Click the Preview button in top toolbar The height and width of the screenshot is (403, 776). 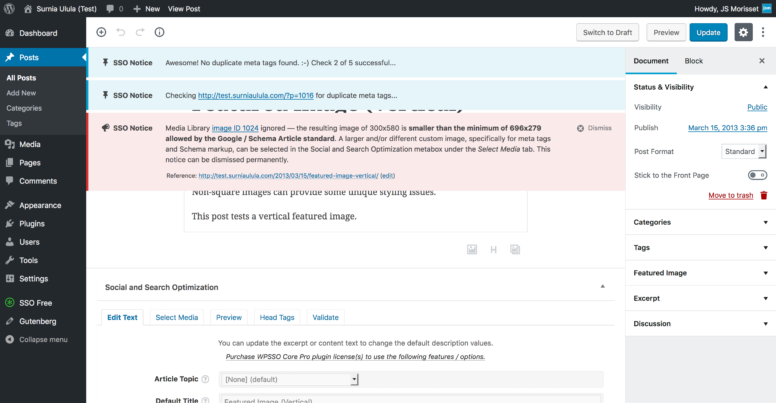[666, 32]
